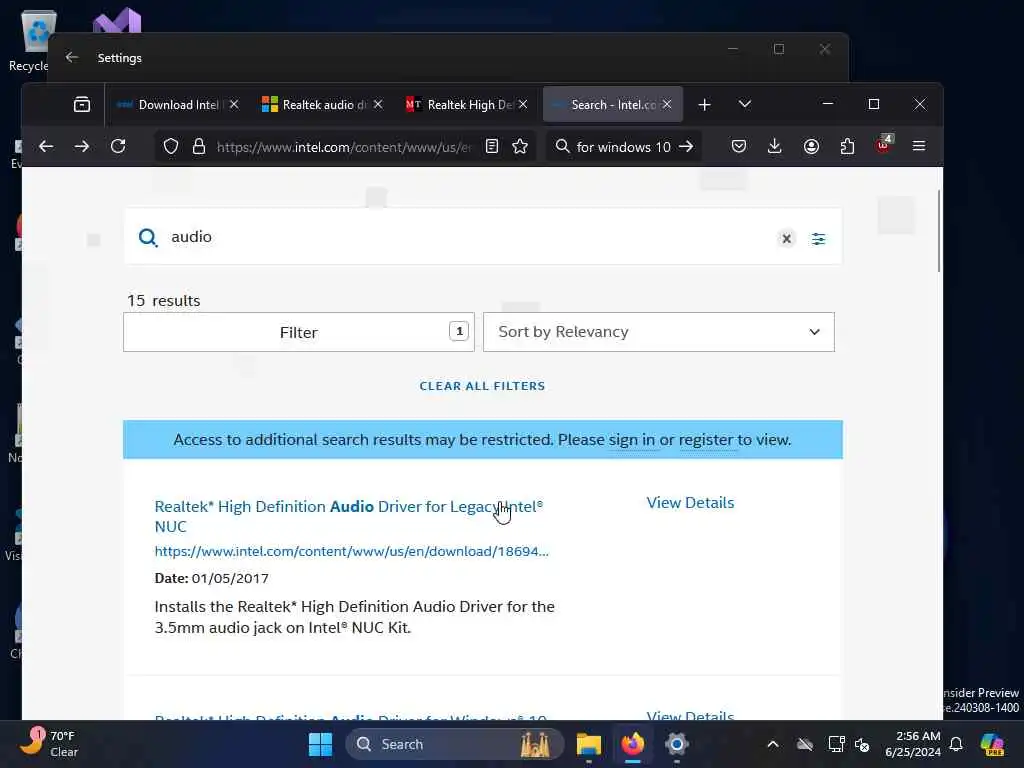The height and width of the screenshot is (768, 1024).
Task: Follow the sign in link
Action: (632, 440)
